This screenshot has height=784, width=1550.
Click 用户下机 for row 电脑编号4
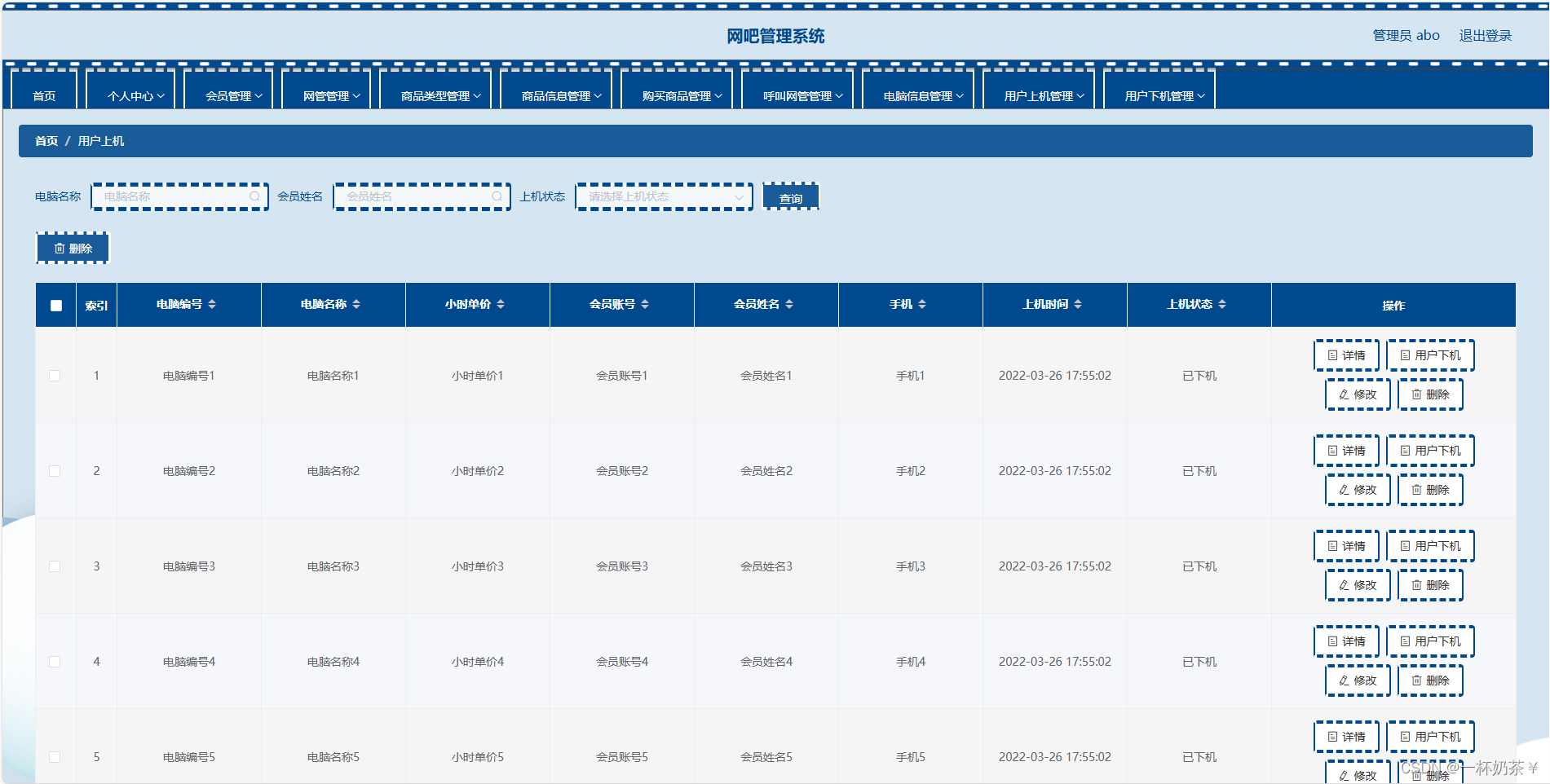pyautogui.click(x=1430, y=641)
